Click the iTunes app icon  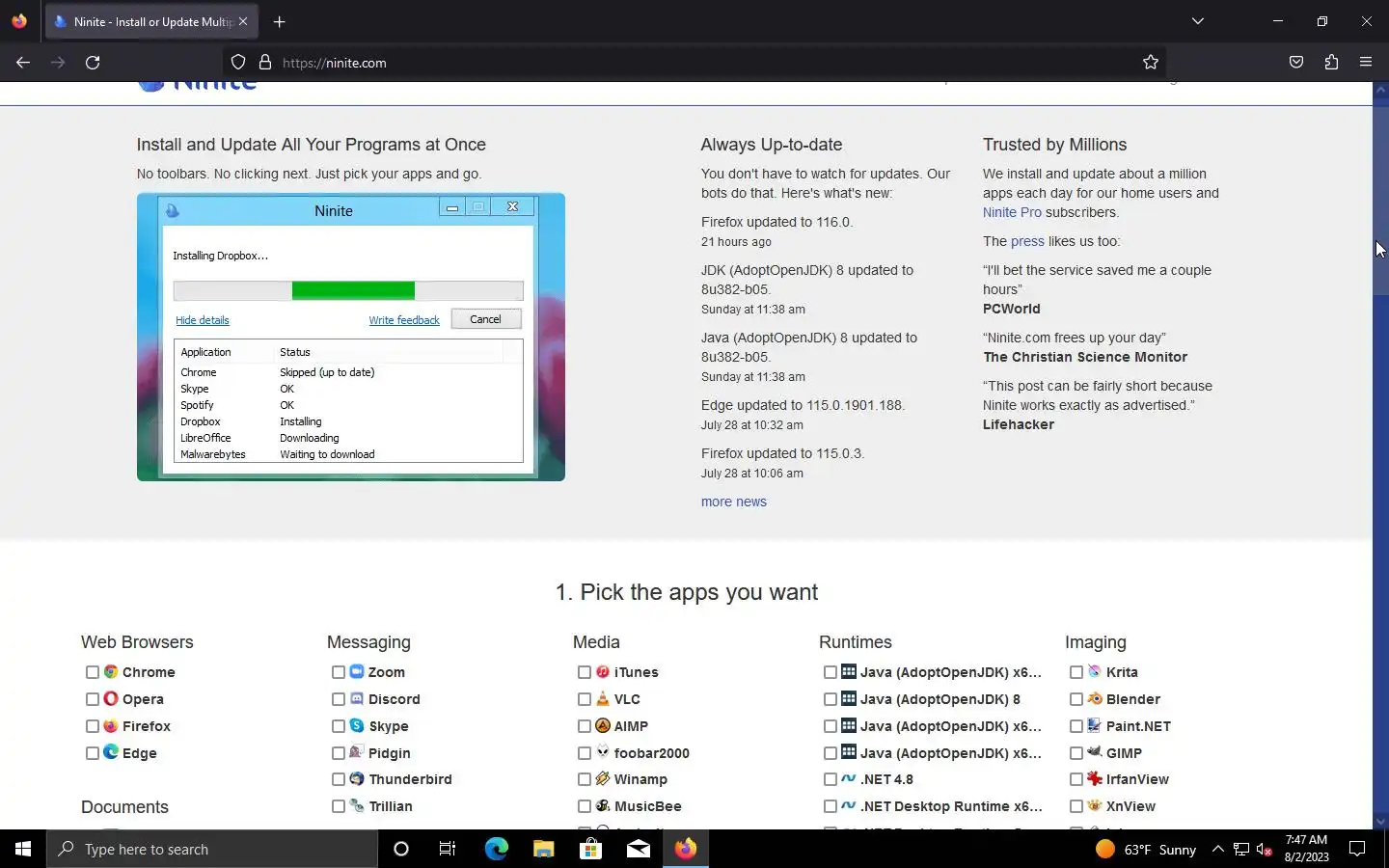[x=603, y=671]
